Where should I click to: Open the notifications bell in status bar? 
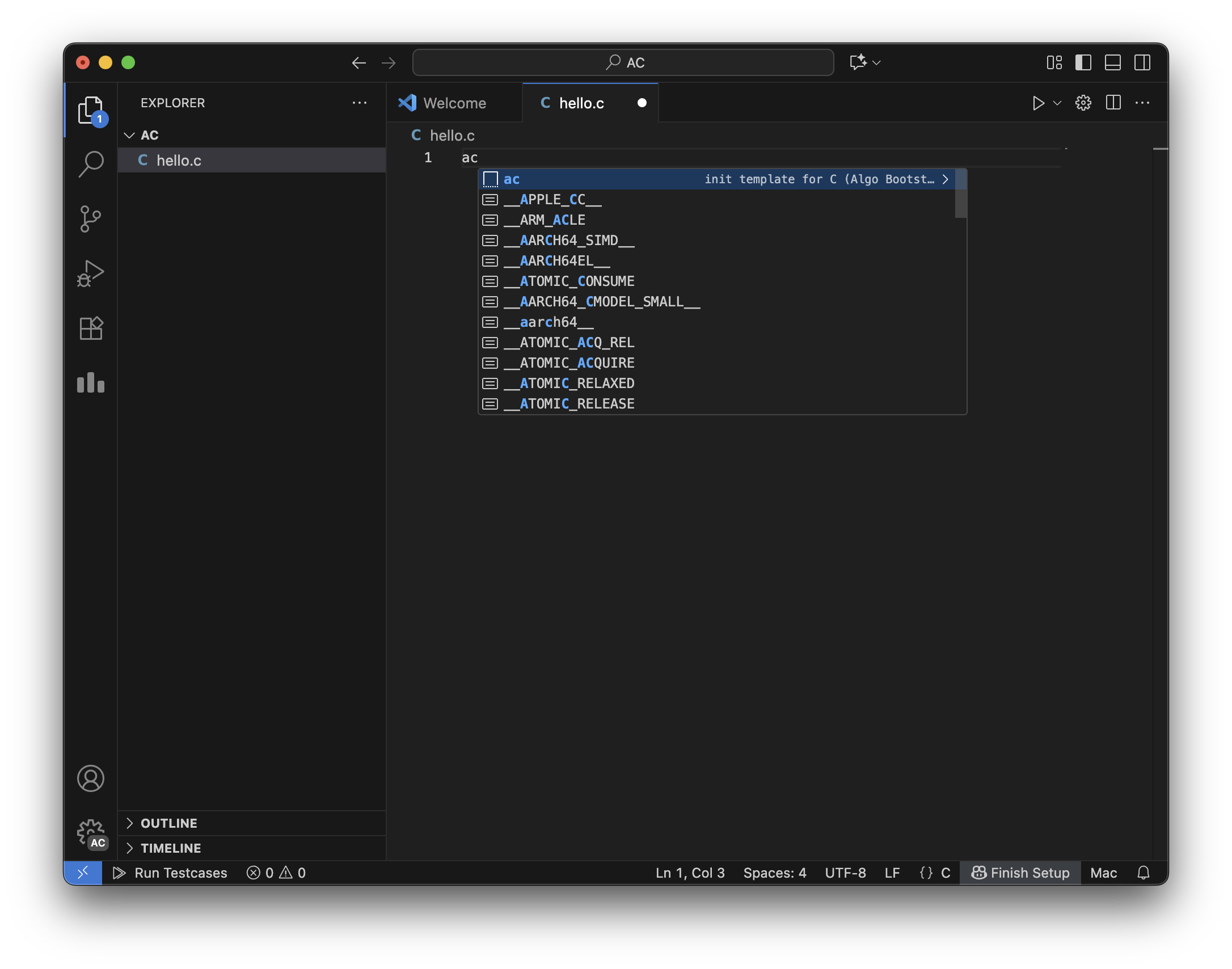pos(1143,873)
